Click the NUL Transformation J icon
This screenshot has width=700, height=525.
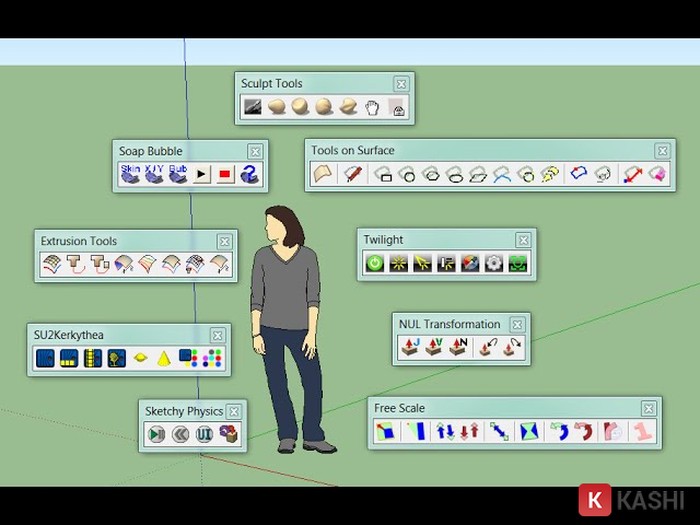(410, 347)
